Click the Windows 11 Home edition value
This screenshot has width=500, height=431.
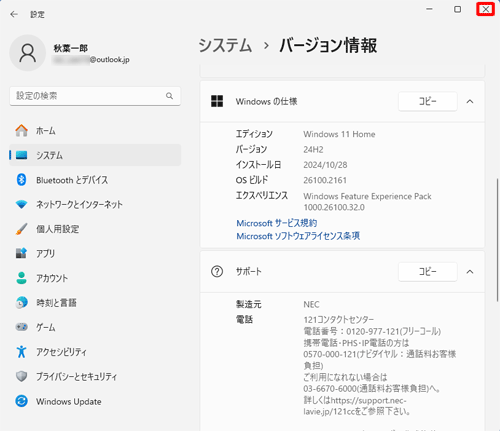pyautogui.click(x=339, y=134)
